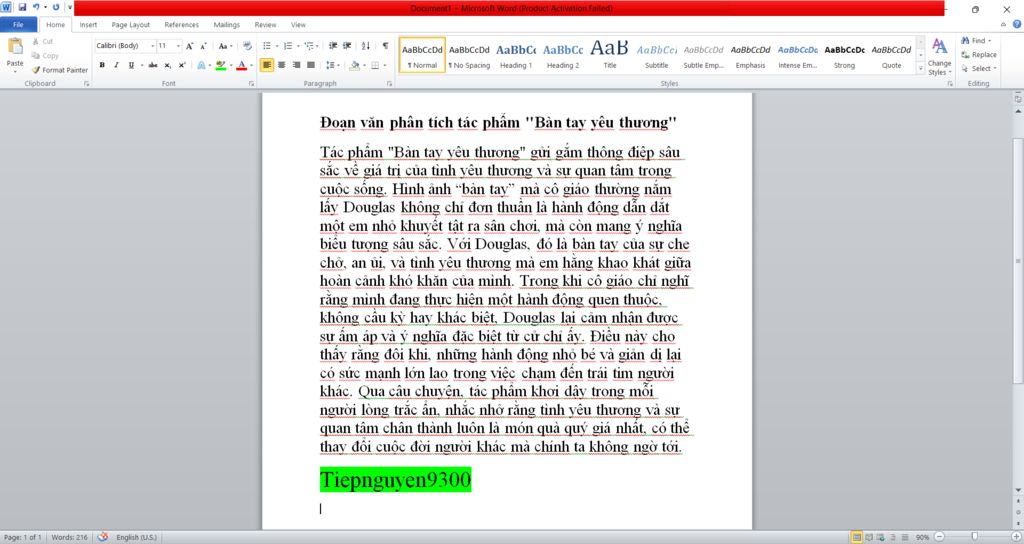Switch to the Review tab

click(x=265, y=25)
